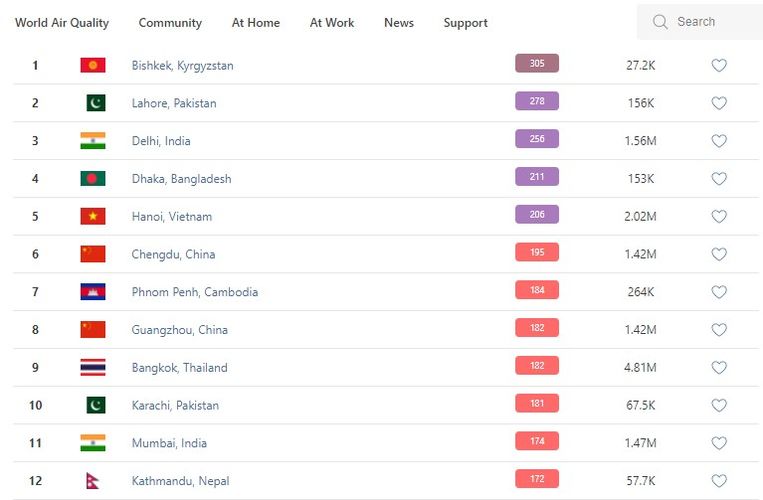The height and width of the screenshot is (500, 763).
Task: Open the Guangzhou, China city link
Action: [179, 330]
